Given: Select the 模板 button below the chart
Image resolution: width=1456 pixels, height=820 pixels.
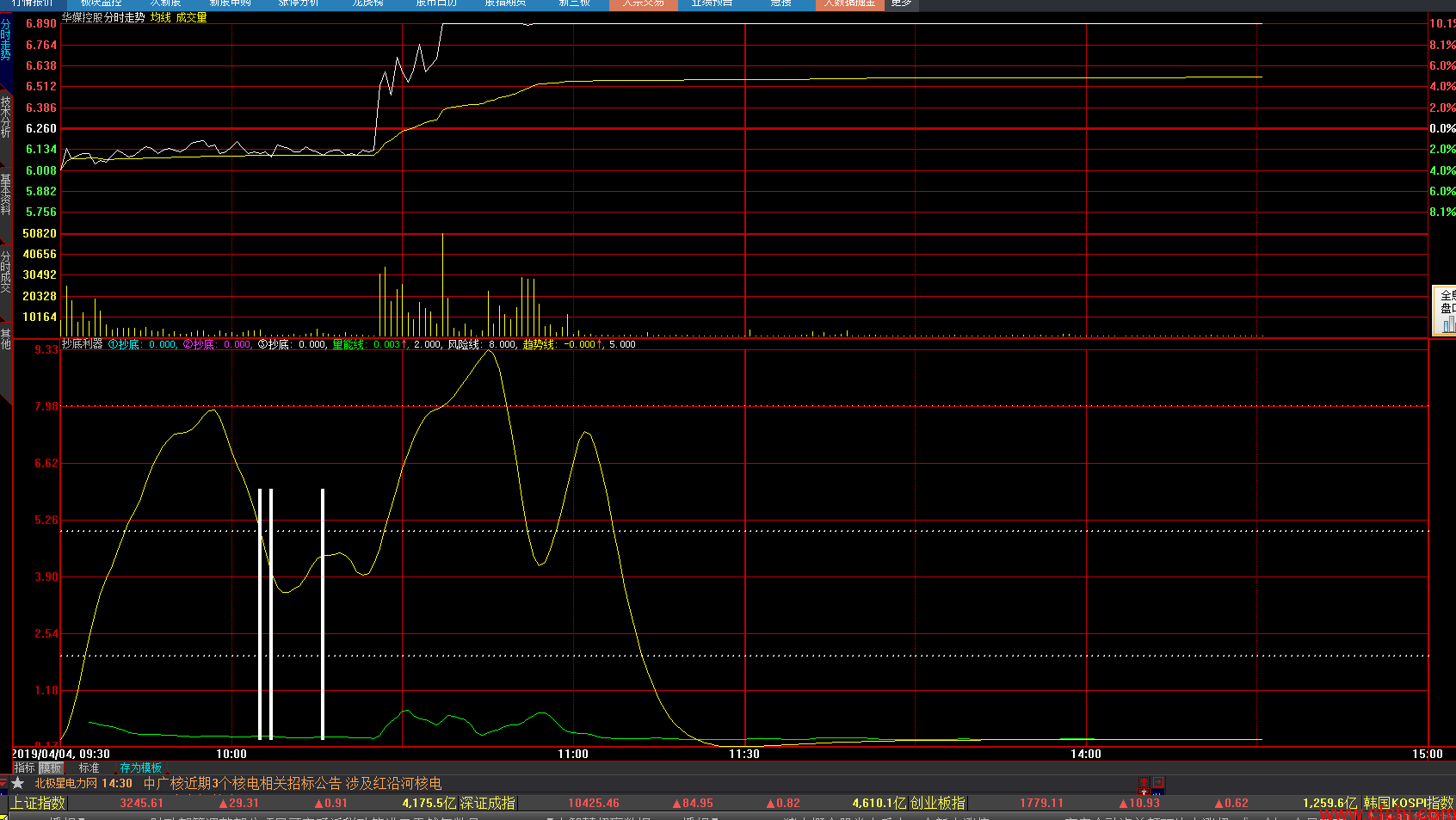Looking at the screenshot, I should pyautogui.click(x=51, y=768).
